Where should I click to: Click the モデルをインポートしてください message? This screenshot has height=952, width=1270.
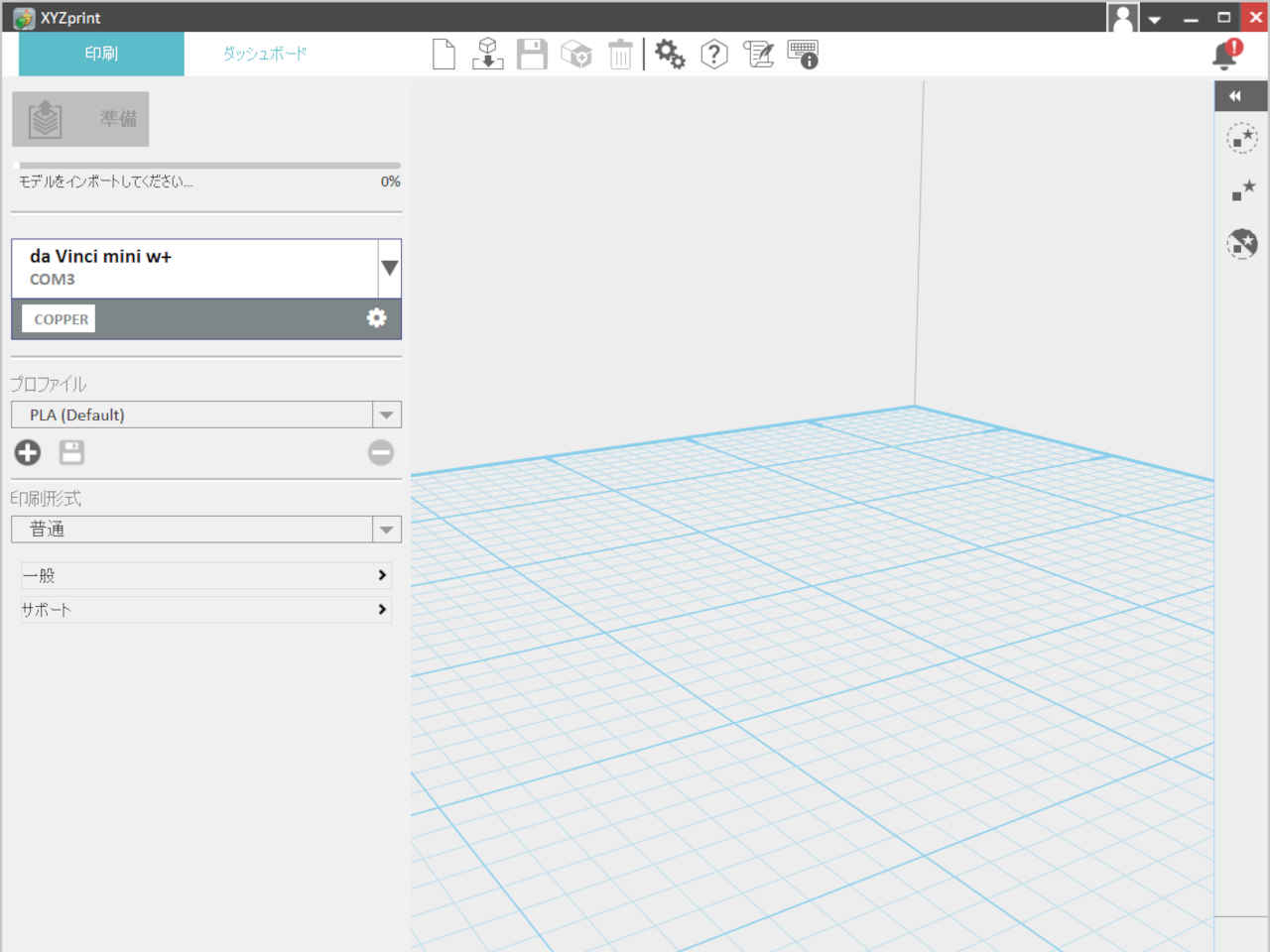(x=106, y=181)
